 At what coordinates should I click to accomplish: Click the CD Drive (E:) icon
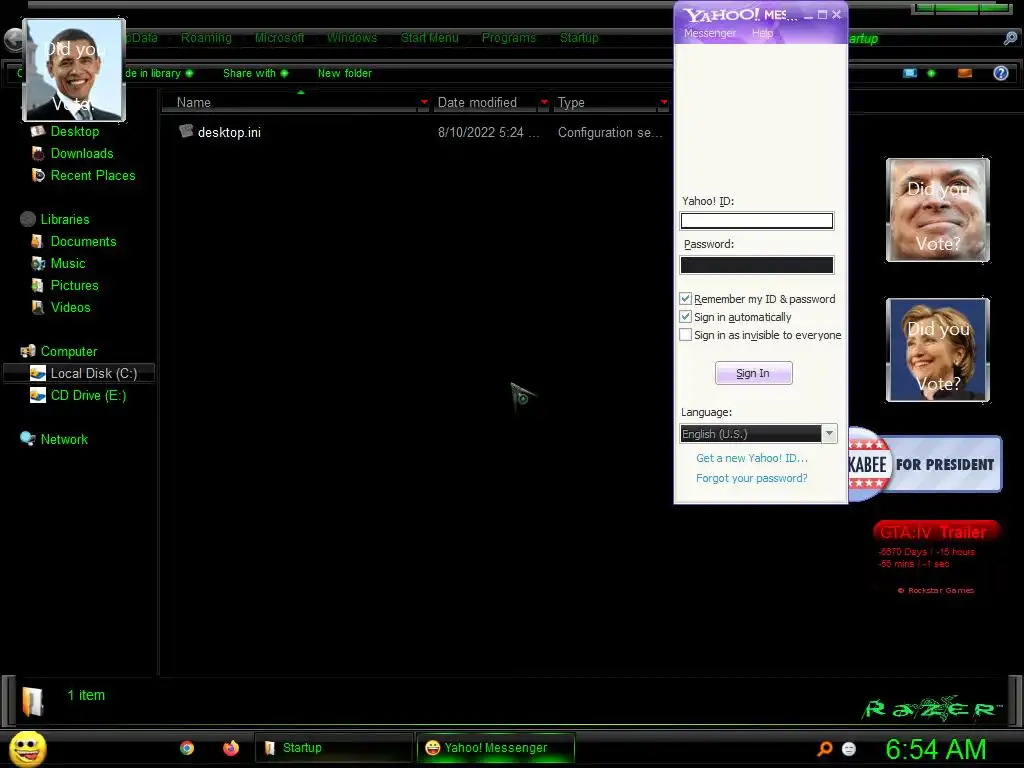[38, 395]
